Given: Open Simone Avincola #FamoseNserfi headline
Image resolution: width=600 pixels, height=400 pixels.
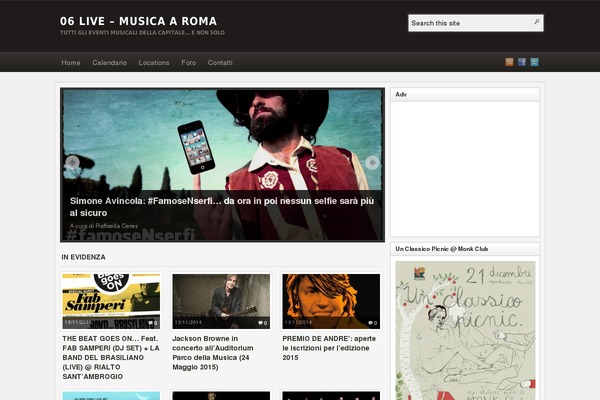Looking at the screenshot, I should click(x=222, y=207).
